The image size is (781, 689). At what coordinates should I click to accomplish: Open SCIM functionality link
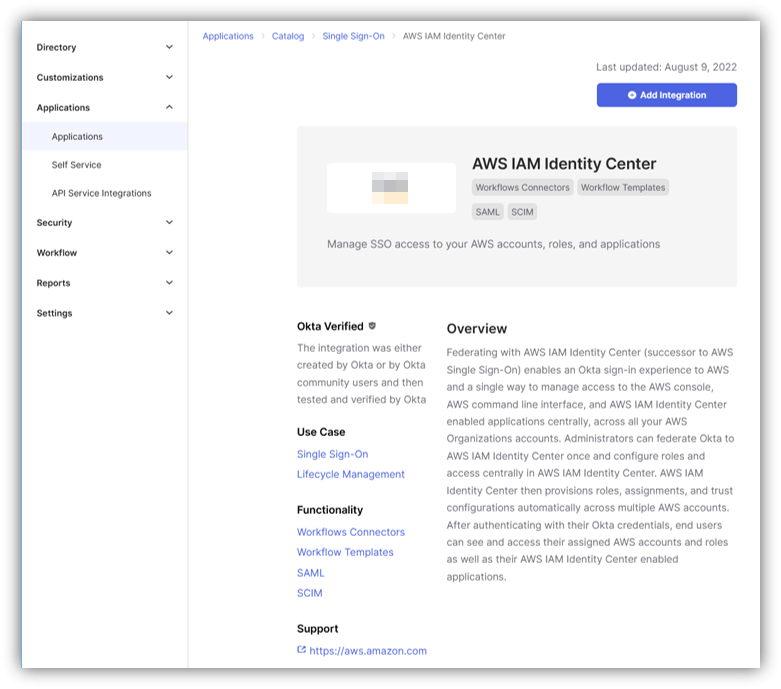(x=309, y=593)
